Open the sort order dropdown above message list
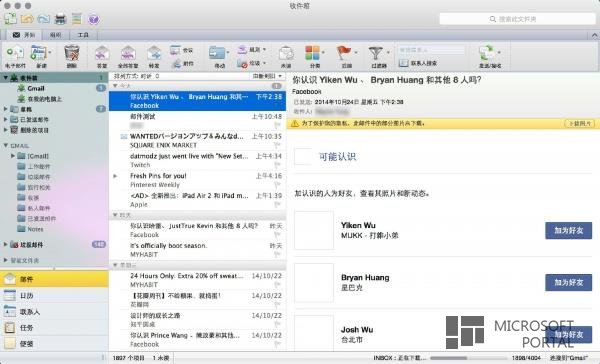This screenshot has width=600, height=364. point(267,76)
